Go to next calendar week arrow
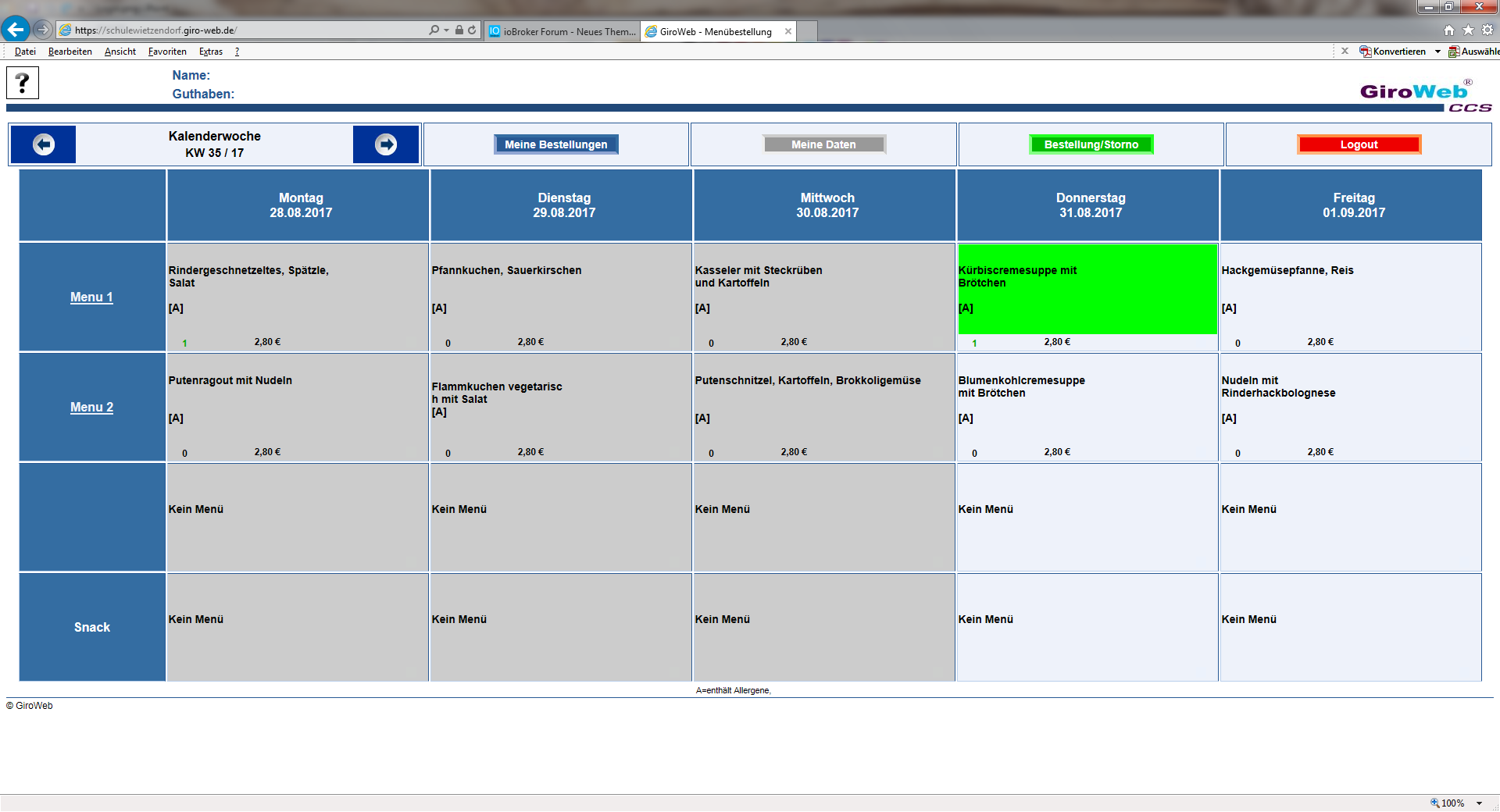Screen dimensions: 1500x812 click(386, 144)
